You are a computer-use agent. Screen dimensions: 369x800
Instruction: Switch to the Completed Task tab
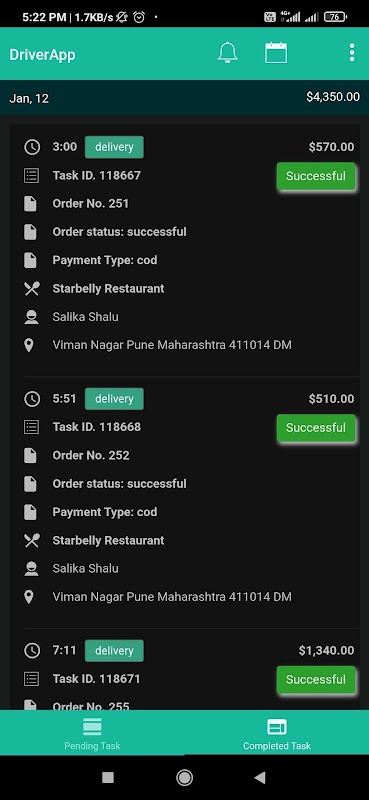(277, 733)
